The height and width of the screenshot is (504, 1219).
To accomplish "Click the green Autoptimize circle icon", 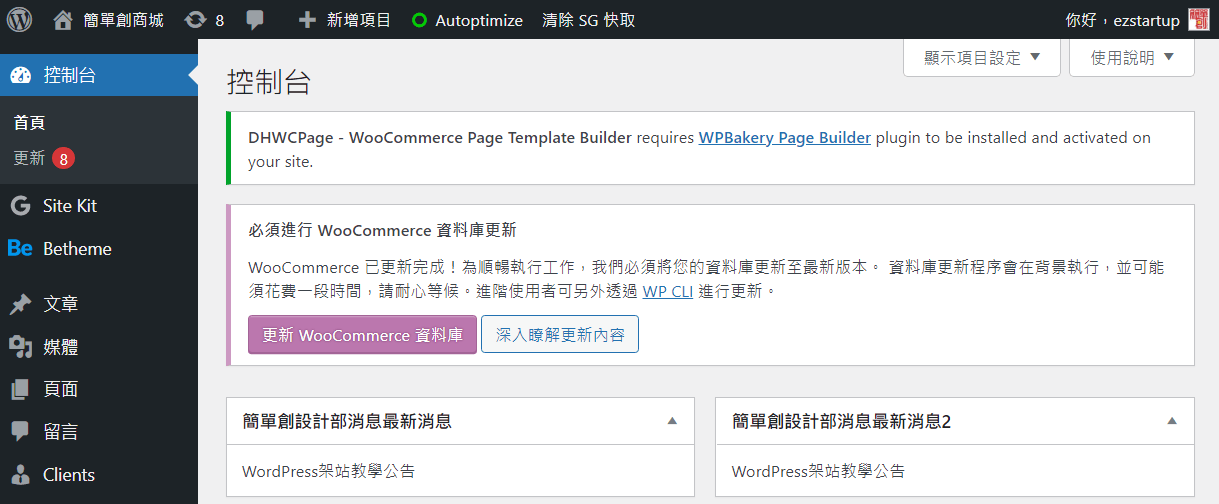I will 419,20.
